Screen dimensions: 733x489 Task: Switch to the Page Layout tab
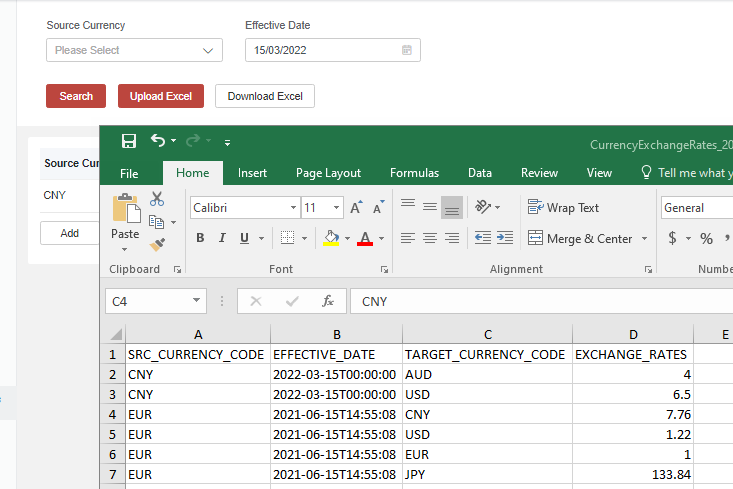tap(328, 173)
